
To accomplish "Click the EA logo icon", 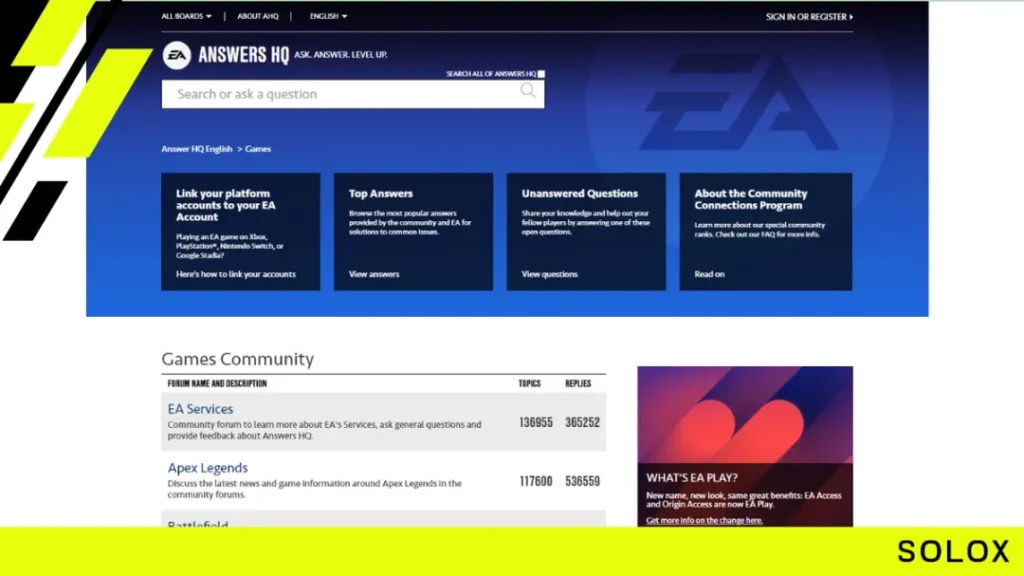I will 176,55.
